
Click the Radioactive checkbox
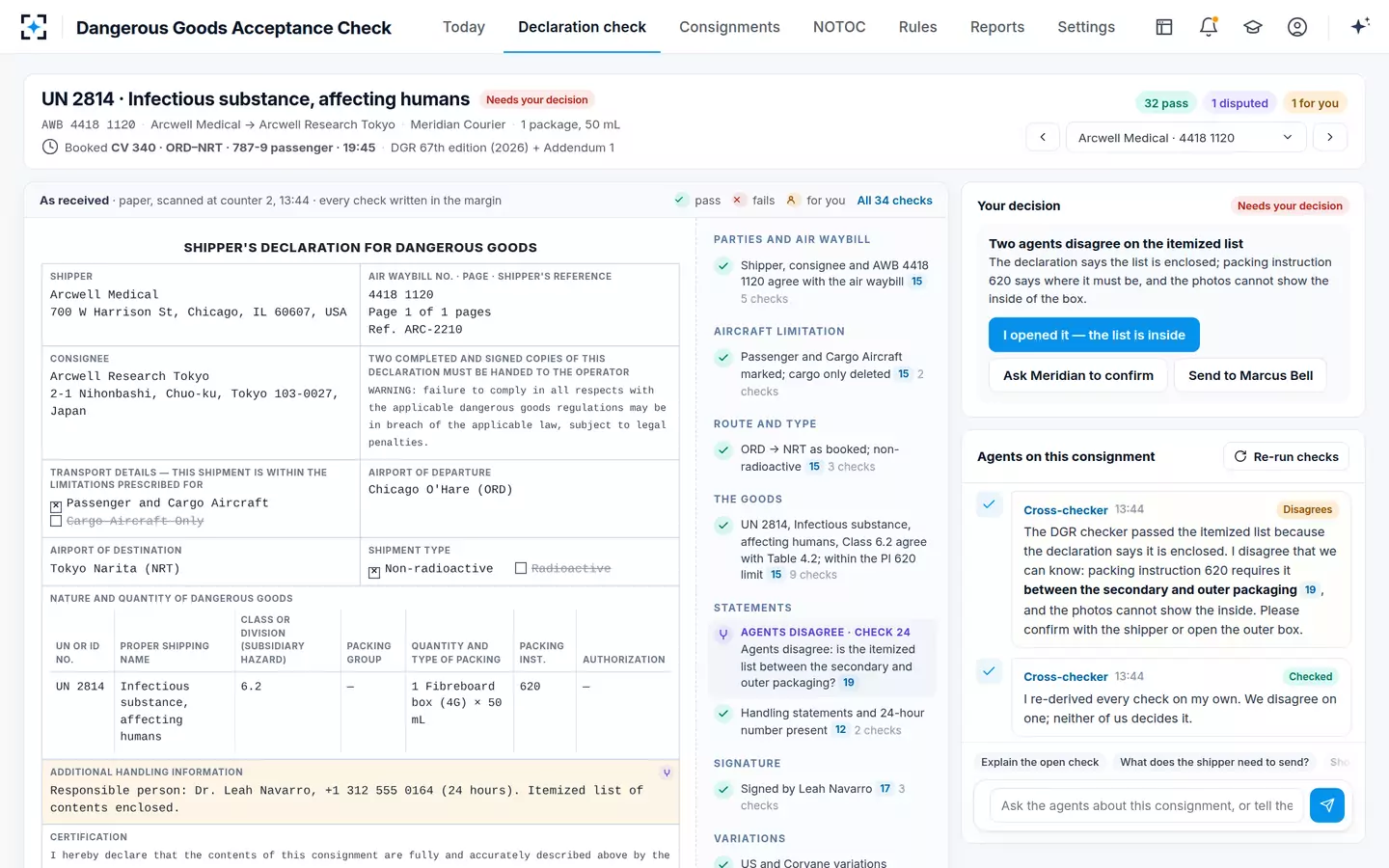(521, 569)
